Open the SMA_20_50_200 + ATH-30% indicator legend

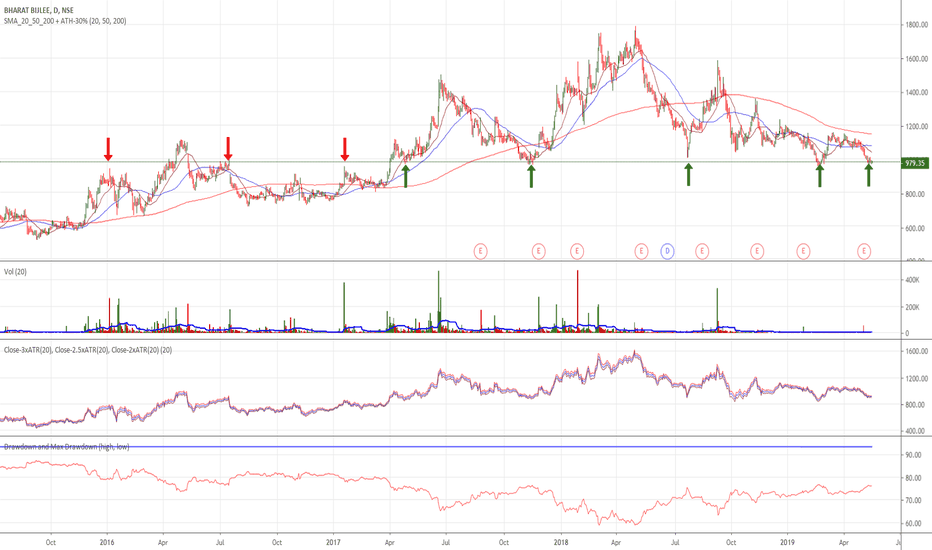(65, 21)
